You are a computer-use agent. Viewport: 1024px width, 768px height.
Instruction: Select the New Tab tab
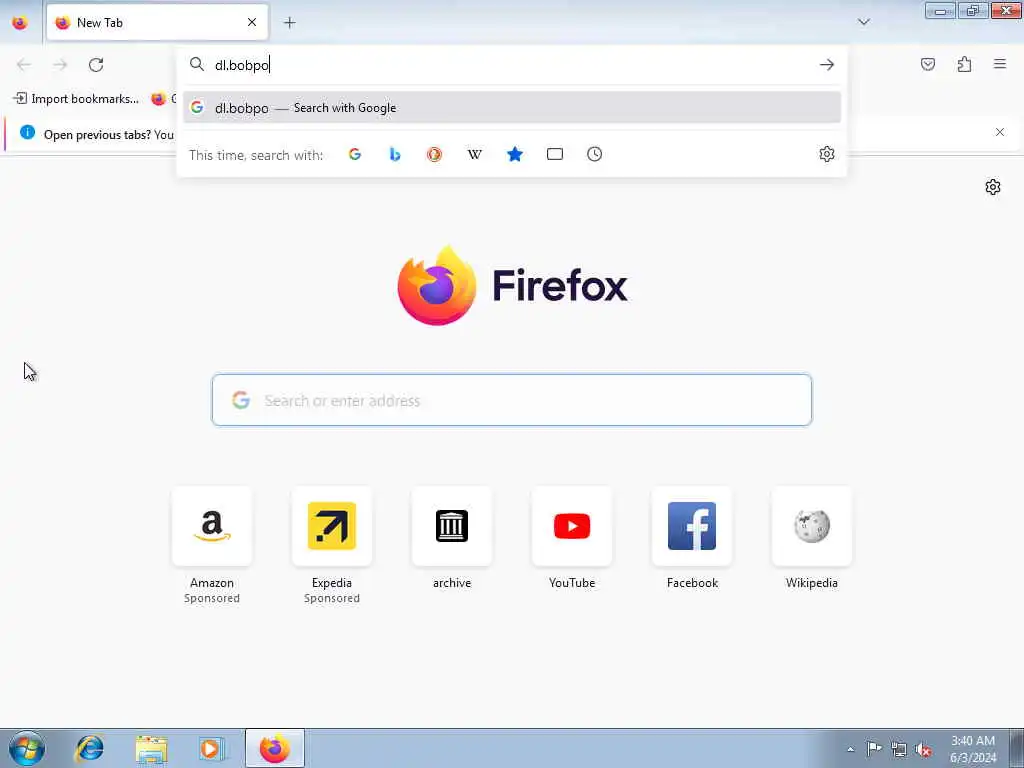point(157,23)
